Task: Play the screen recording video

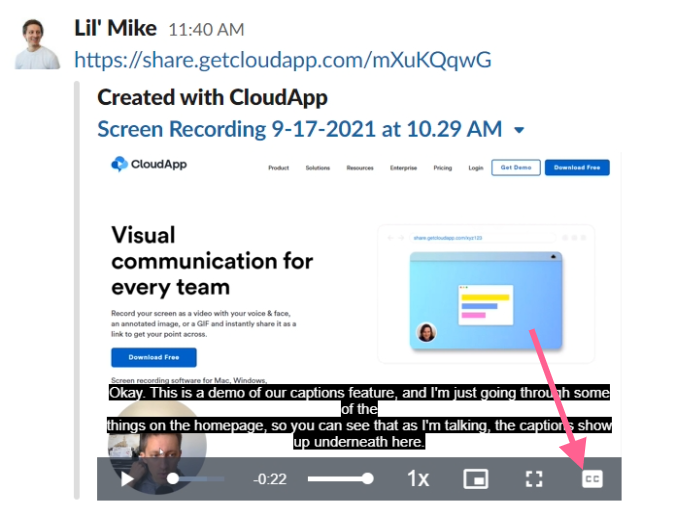Action: click(x=127, y=479)
